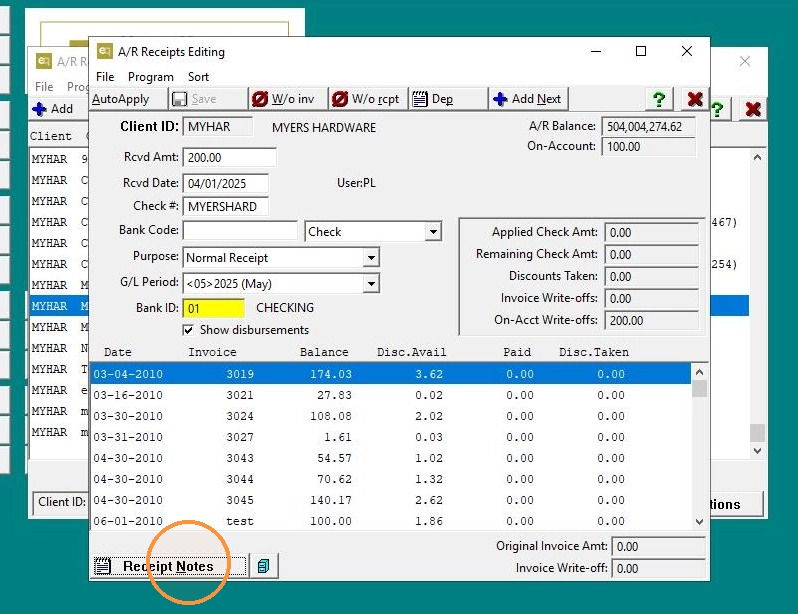The width and height of the screenshot is (798, 614).
Task: Click A/R Balance value 504,004,274.62
Action: [x=648, y=126]
